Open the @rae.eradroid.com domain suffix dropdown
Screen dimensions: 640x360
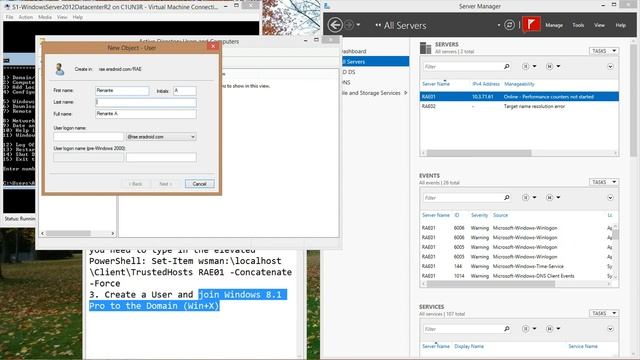[161, 137]
